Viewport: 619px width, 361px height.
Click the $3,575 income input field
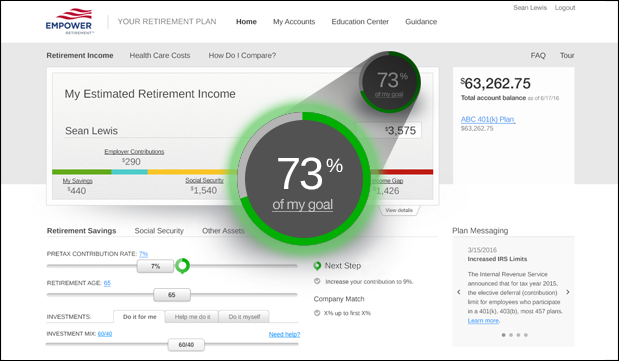pos(388,130)
